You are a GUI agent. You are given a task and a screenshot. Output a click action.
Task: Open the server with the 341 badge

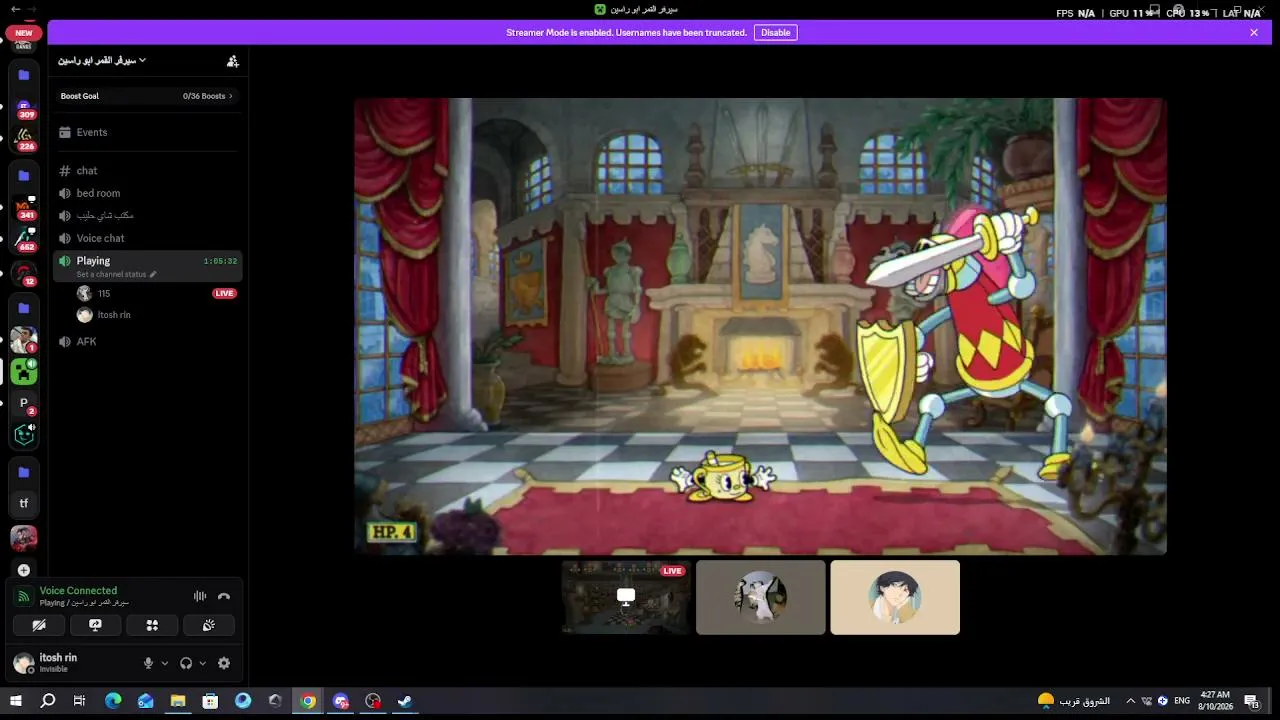(24, 209)
